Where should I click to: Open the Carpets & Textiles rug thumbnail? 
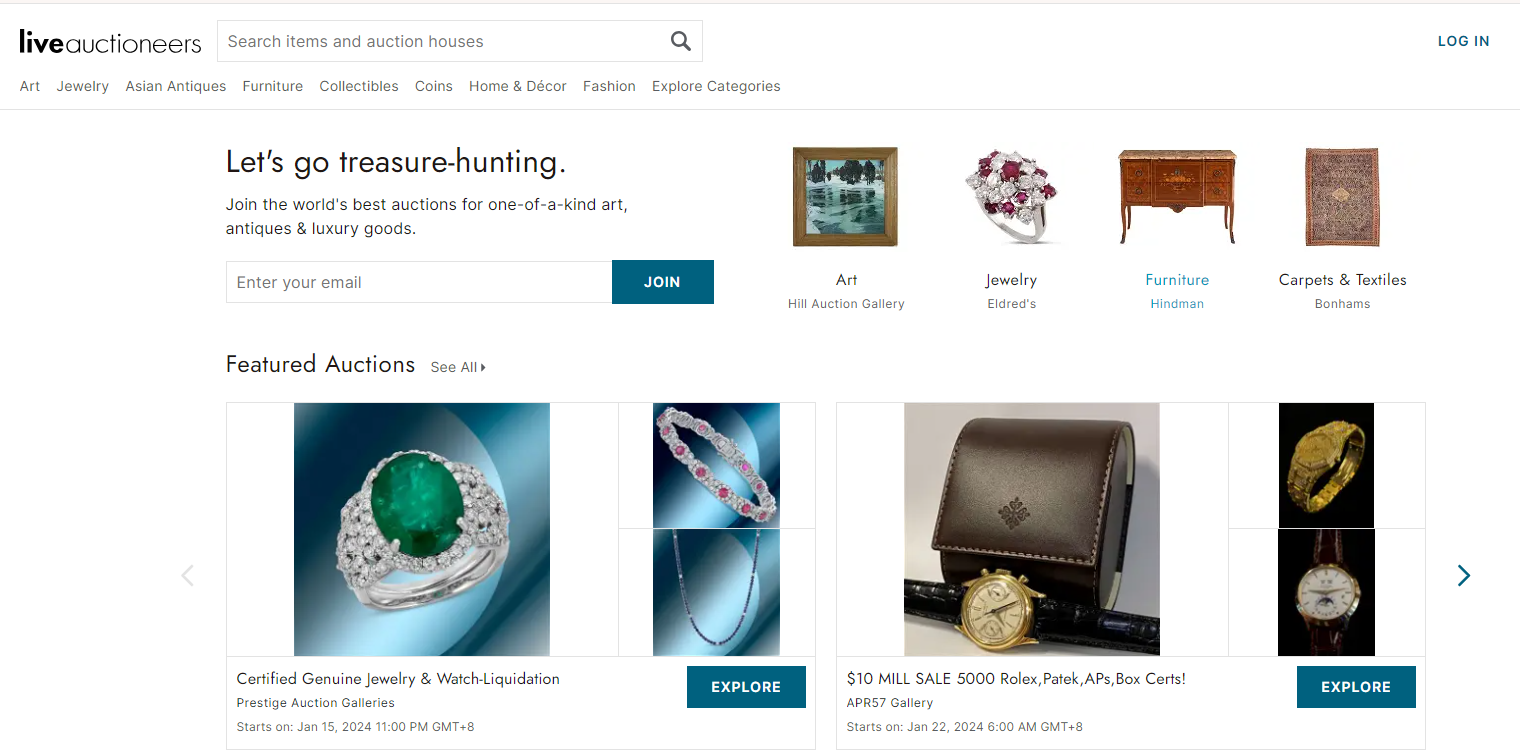pyautogui.click(x=1342, y=197)
